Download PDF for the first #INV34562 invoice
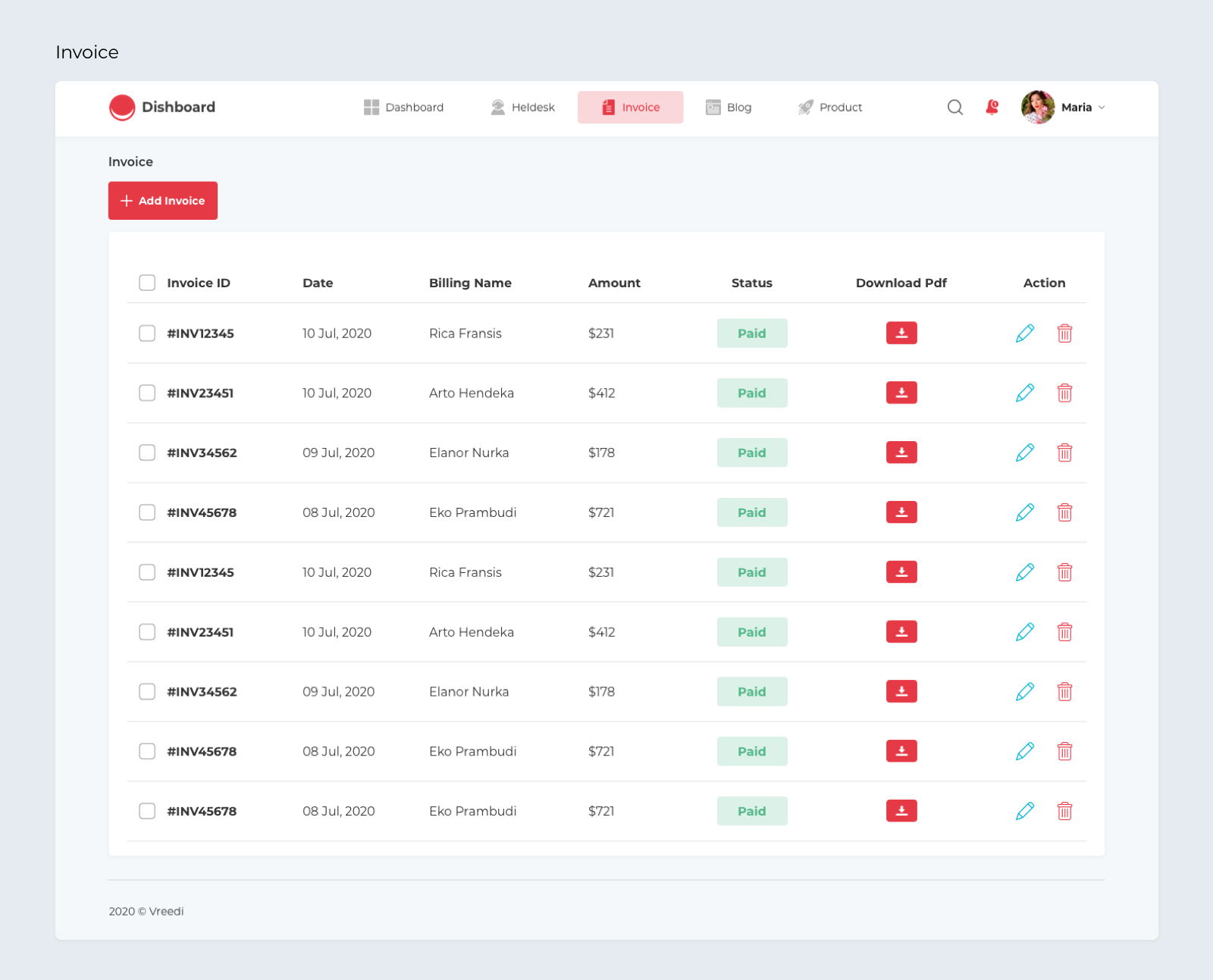 901,452
